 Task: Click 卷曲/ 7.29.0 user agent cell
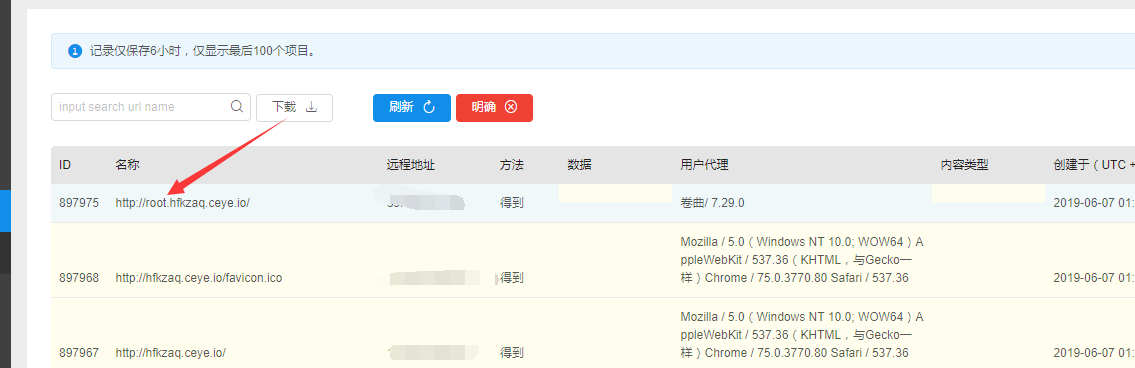pyautogui.click(x=712, y=203)
